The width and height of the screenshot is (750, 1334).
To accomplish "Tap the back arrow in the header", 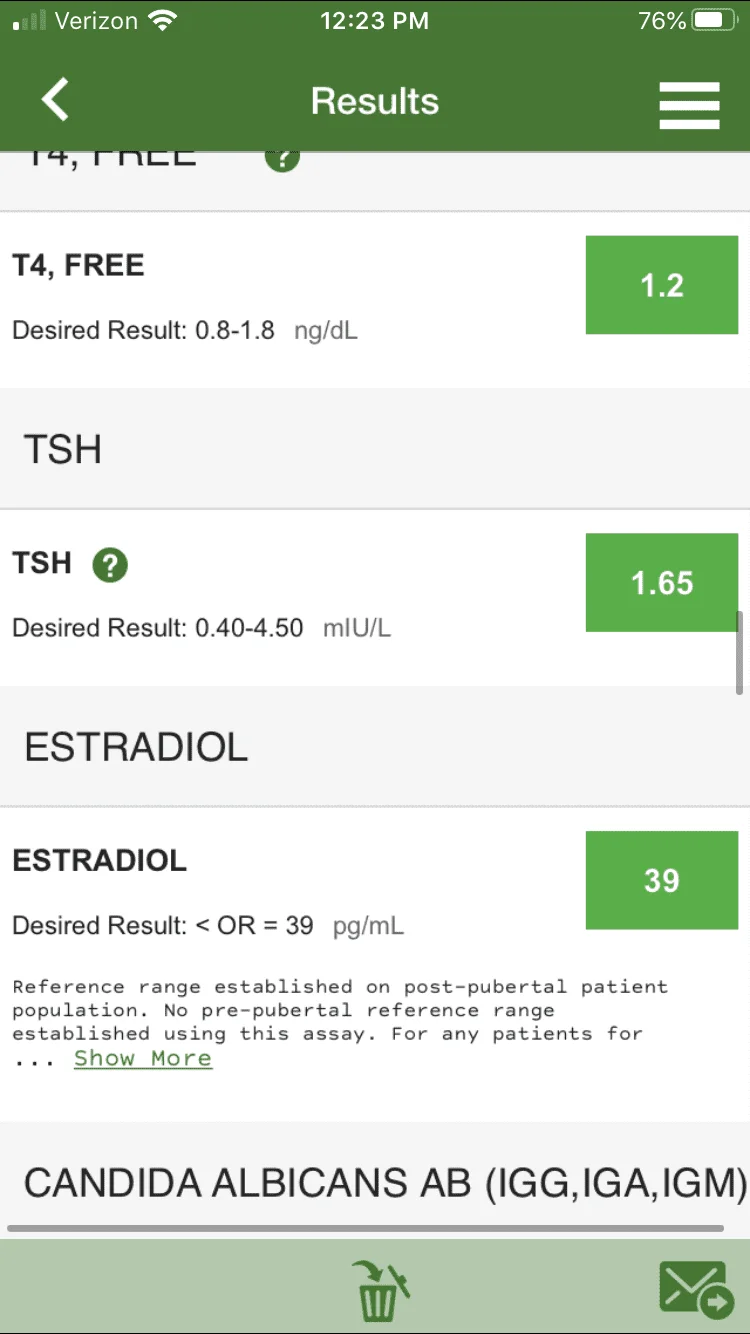I will click(x=55, y=101).
